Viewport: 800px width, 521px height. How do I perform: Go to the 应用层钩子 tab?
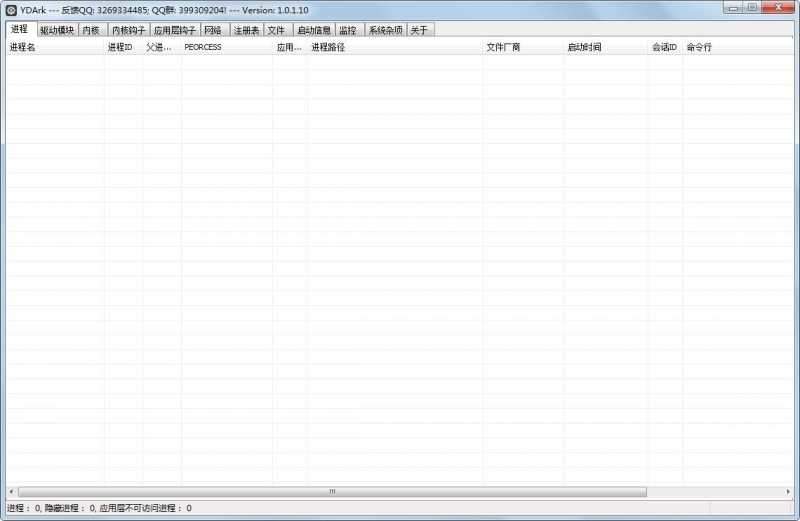coord(174,30)
